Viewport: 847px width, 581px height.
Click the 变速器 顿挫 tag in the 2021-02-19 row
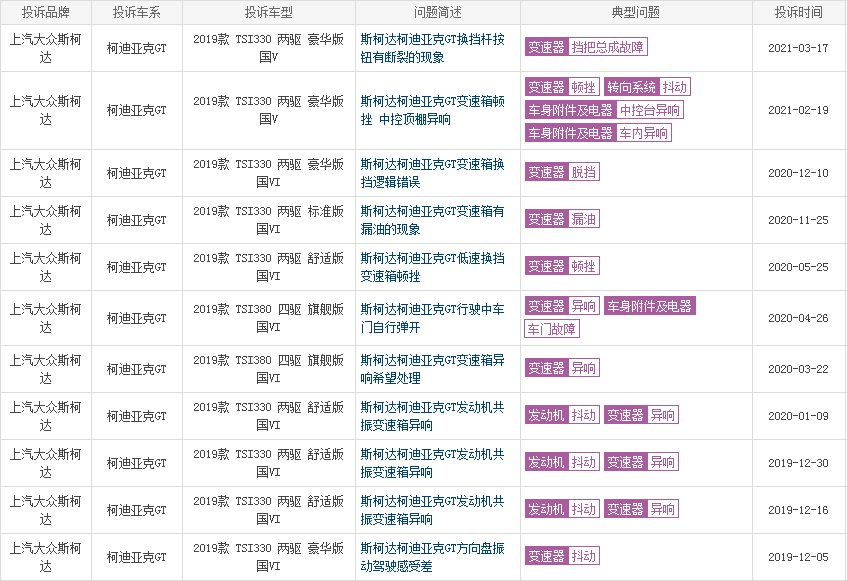(x=562, y=87)
